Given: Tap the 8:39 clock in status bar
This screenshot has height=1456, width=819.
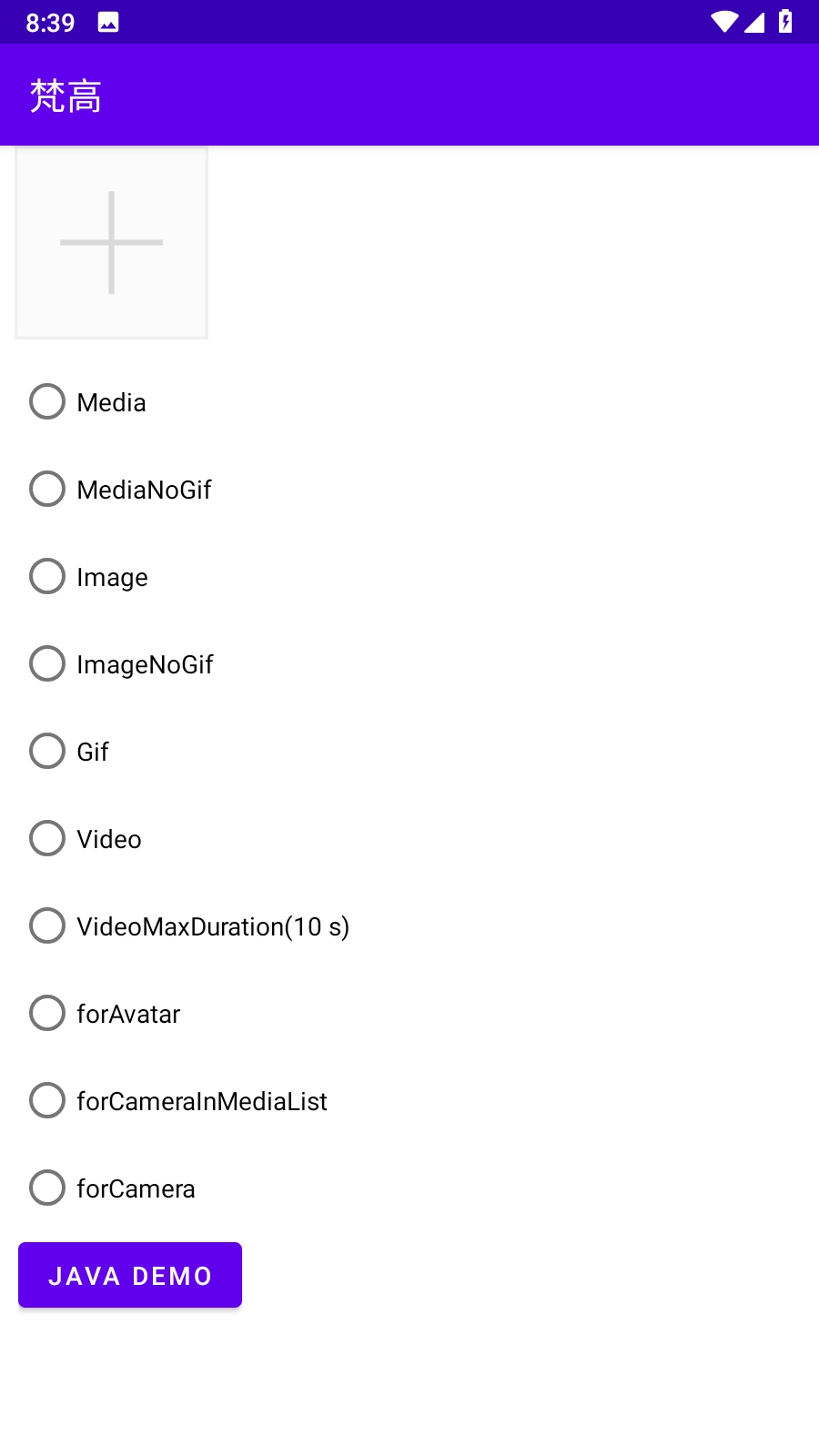Looking at the screenshot, I should 50,23.
